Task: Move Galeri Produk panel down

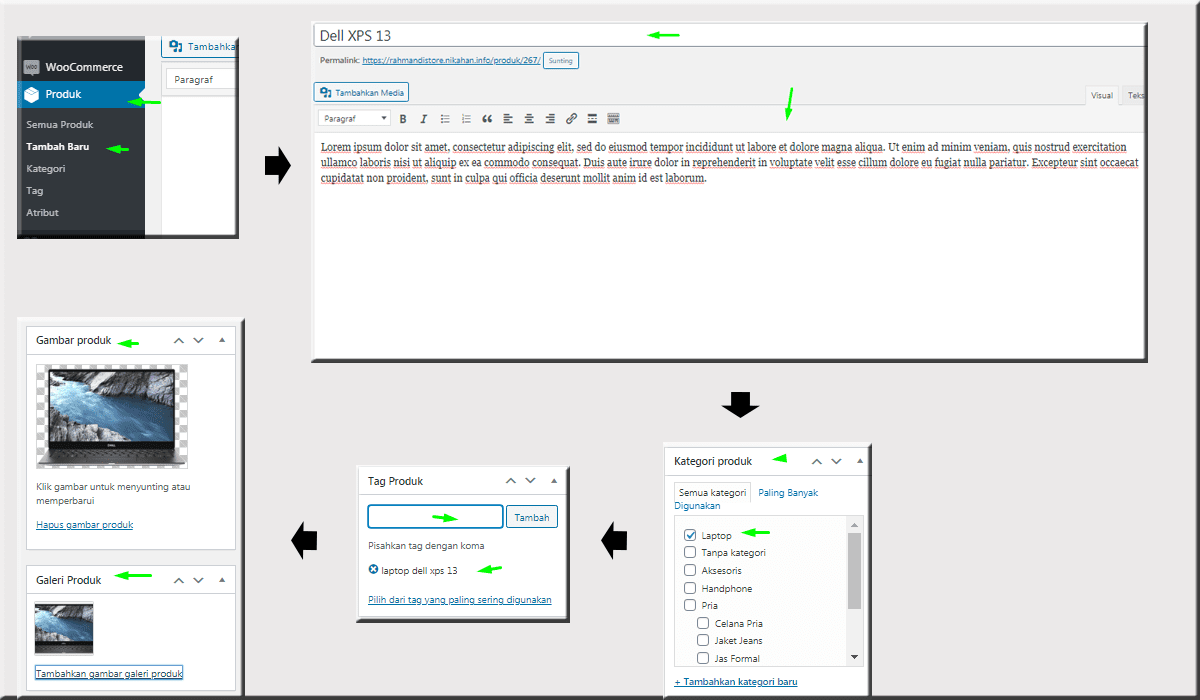Action: coord(198,580)
